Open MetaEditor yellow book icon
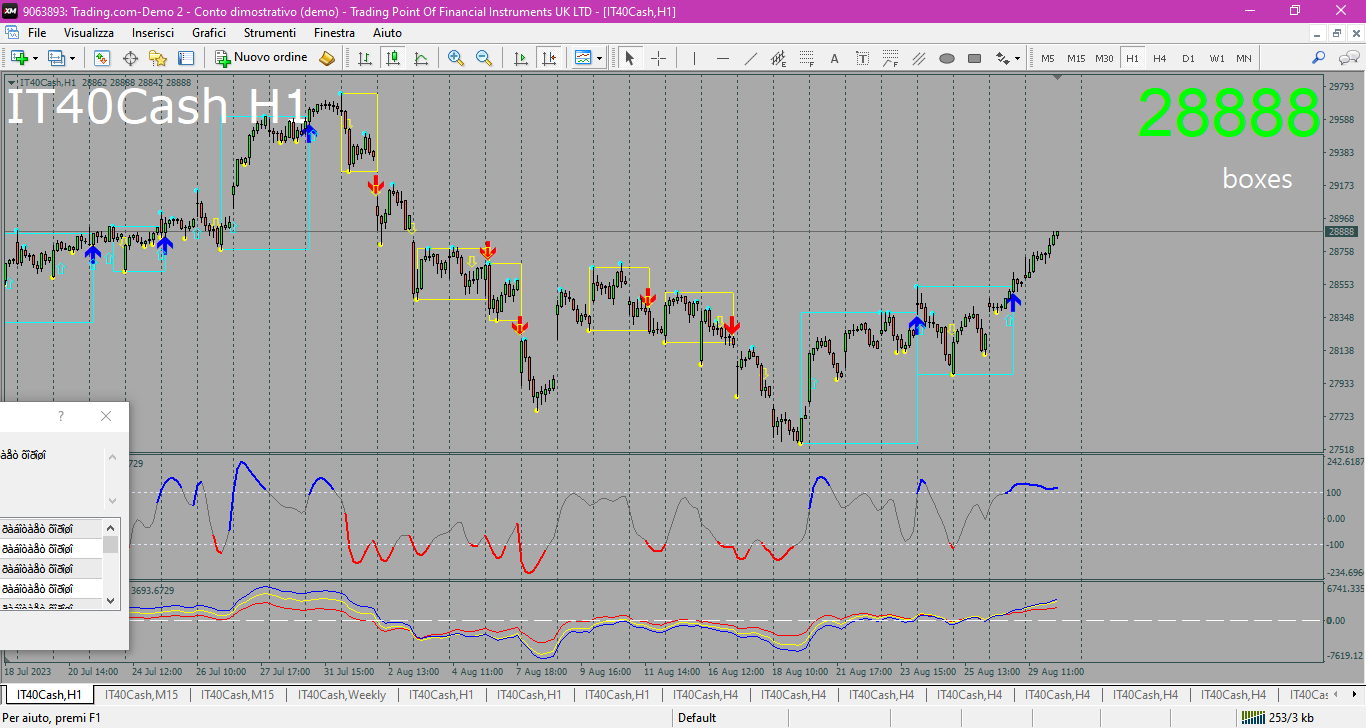The width and height of the screenshot is (1366, 728). tap(327, 58)
